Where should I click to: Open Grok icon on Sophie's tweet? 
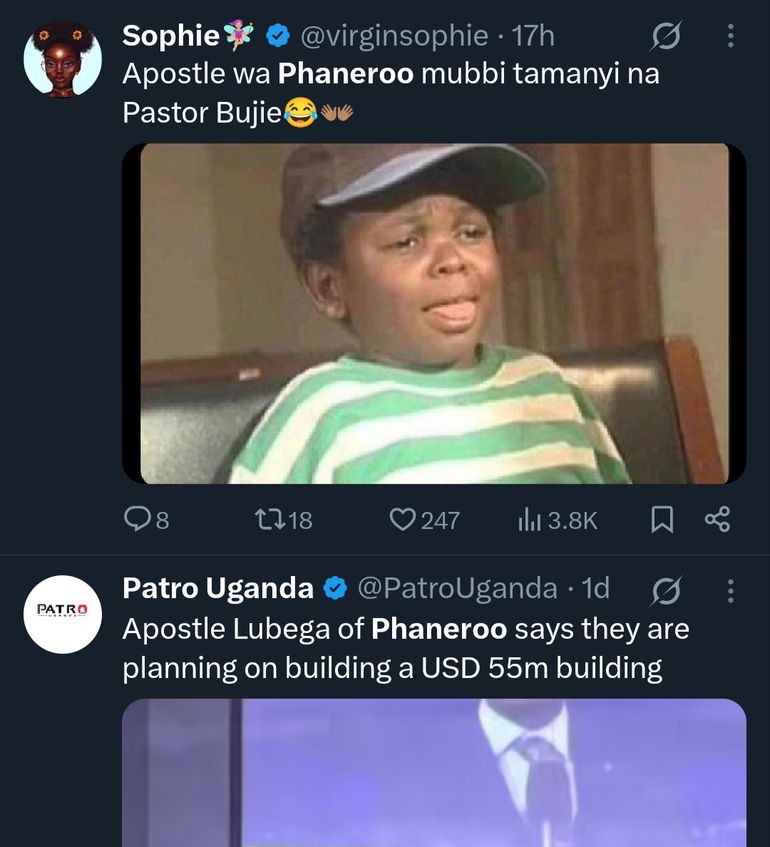(x=665, y=38)
